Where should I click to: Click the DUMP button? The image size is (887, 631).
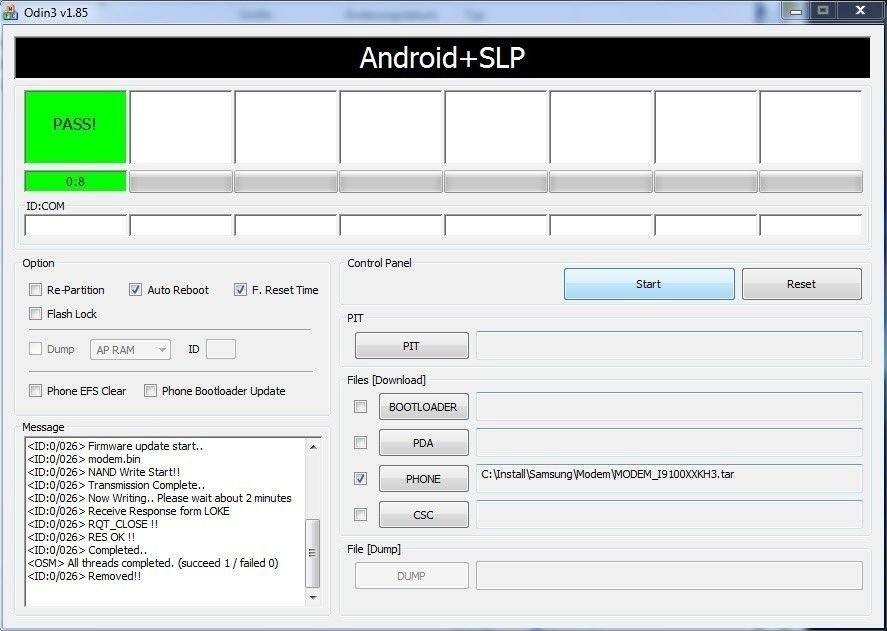[x=412, y=576]
